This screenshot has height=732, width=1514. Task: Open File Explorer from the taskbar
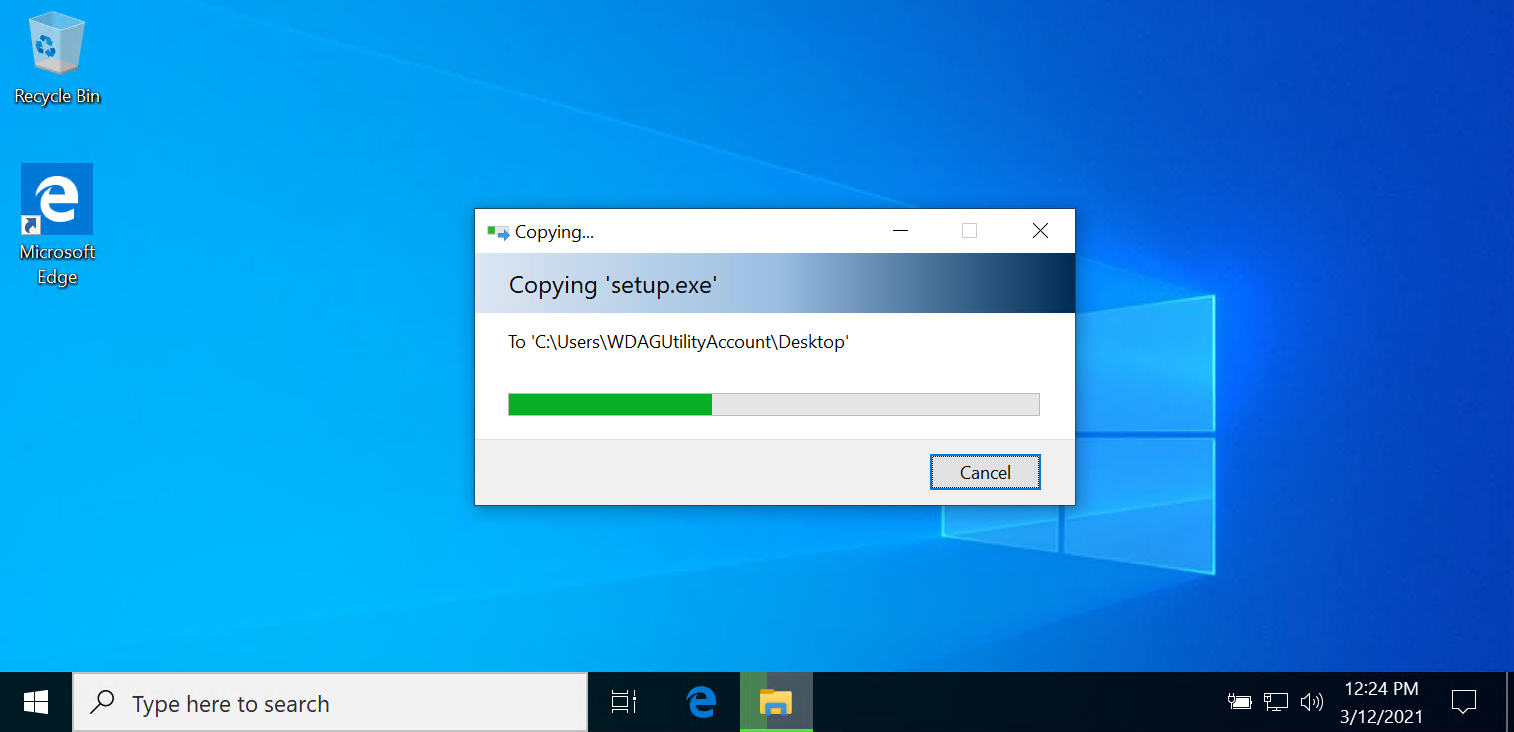point(776,703)
